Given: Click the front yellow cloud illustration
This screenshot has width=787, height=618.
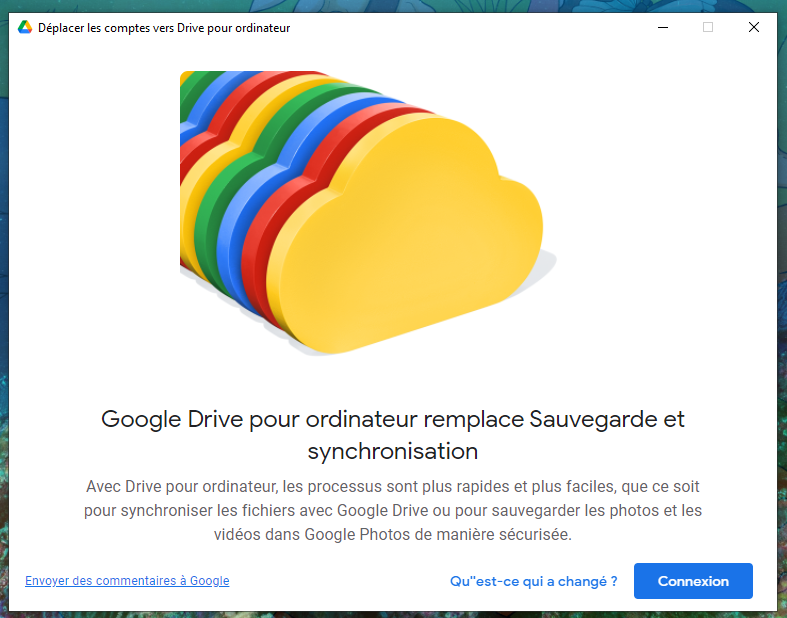Looking at the screenshot, I should coord(420,240).
